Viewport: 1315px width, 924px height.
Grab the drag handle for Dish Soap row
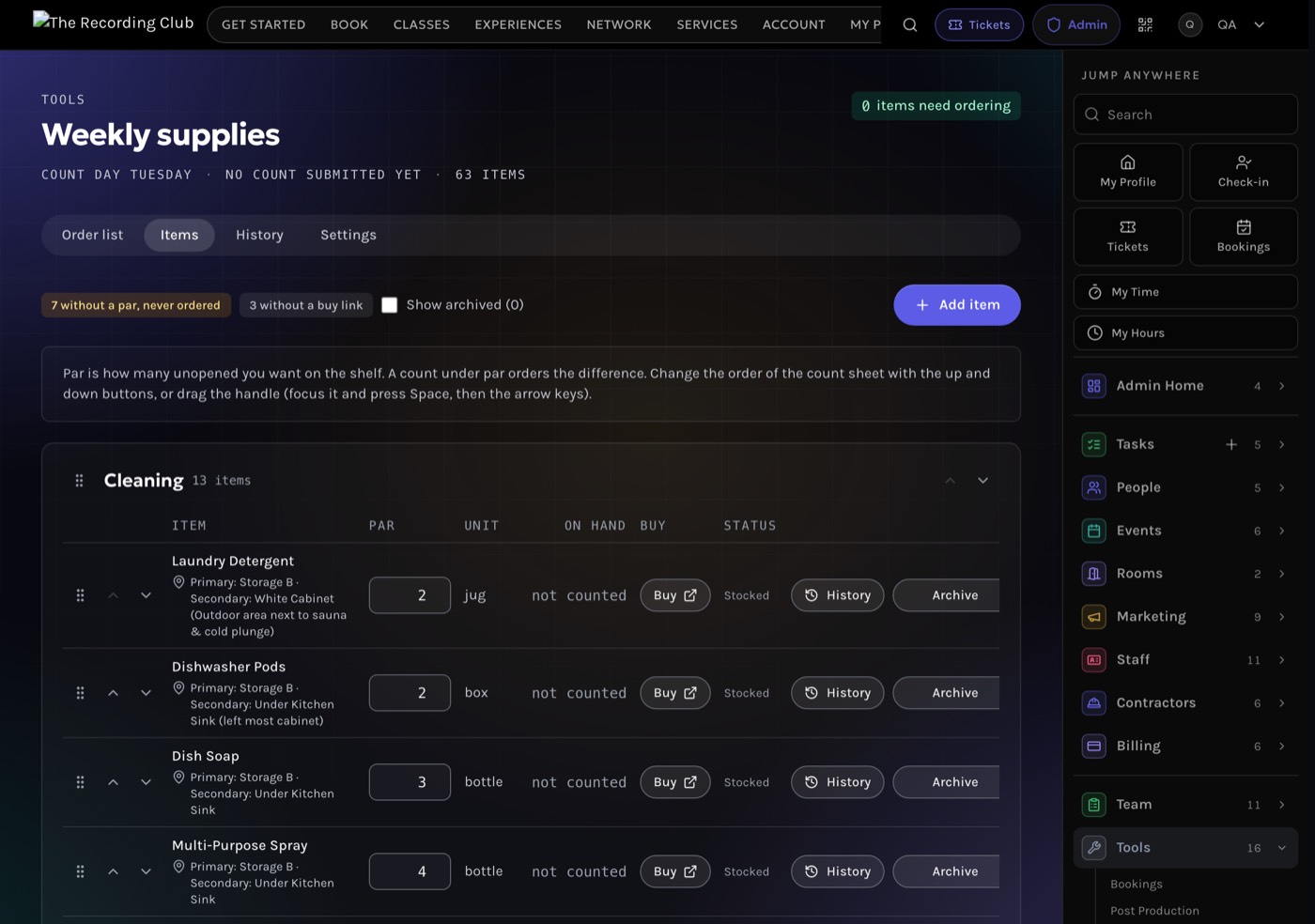click(80, 782)
